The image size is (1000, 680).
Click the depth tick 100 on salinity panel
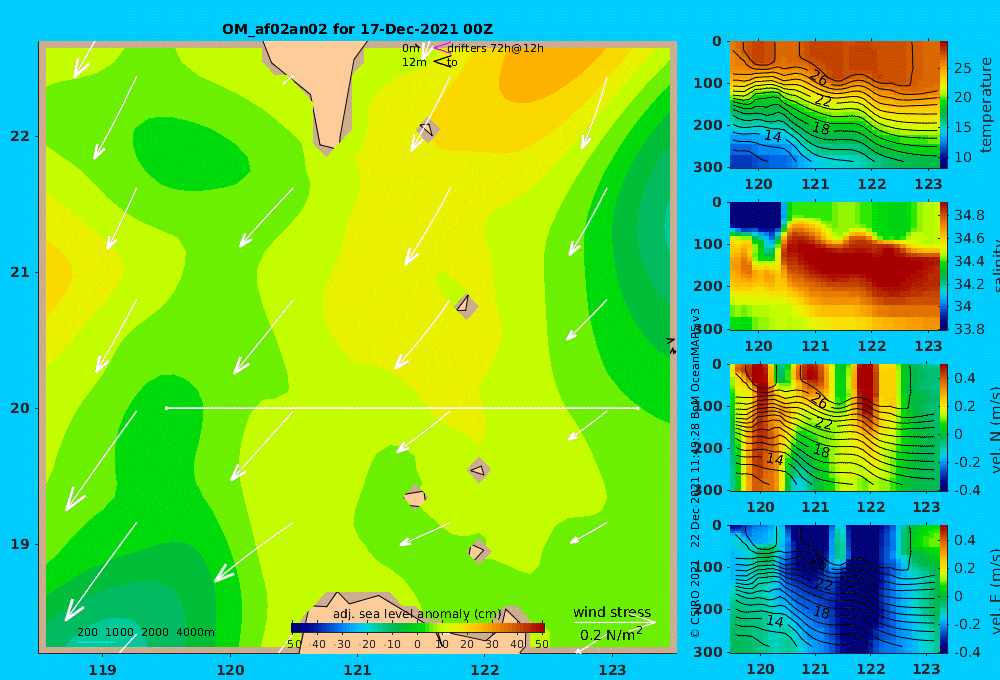coord(708,244)
